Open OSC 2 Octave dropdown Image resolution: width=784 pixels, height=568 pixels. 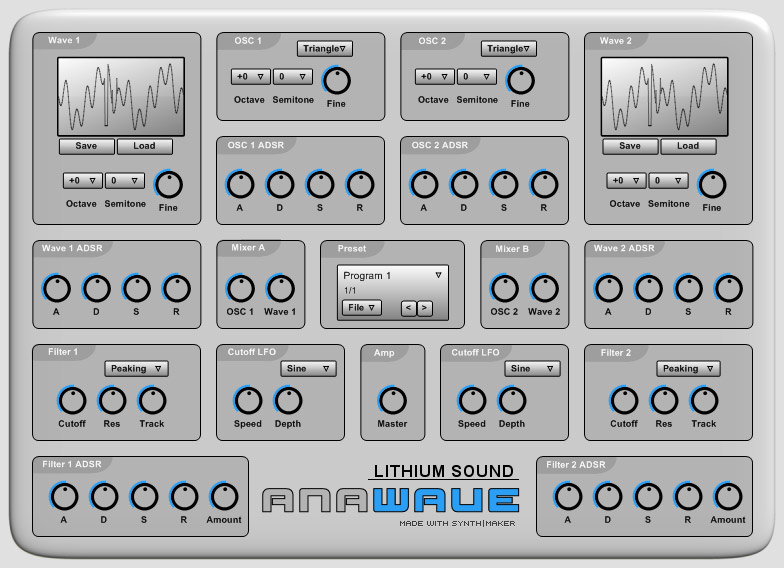pyautogui.click(x=434, y=76)
